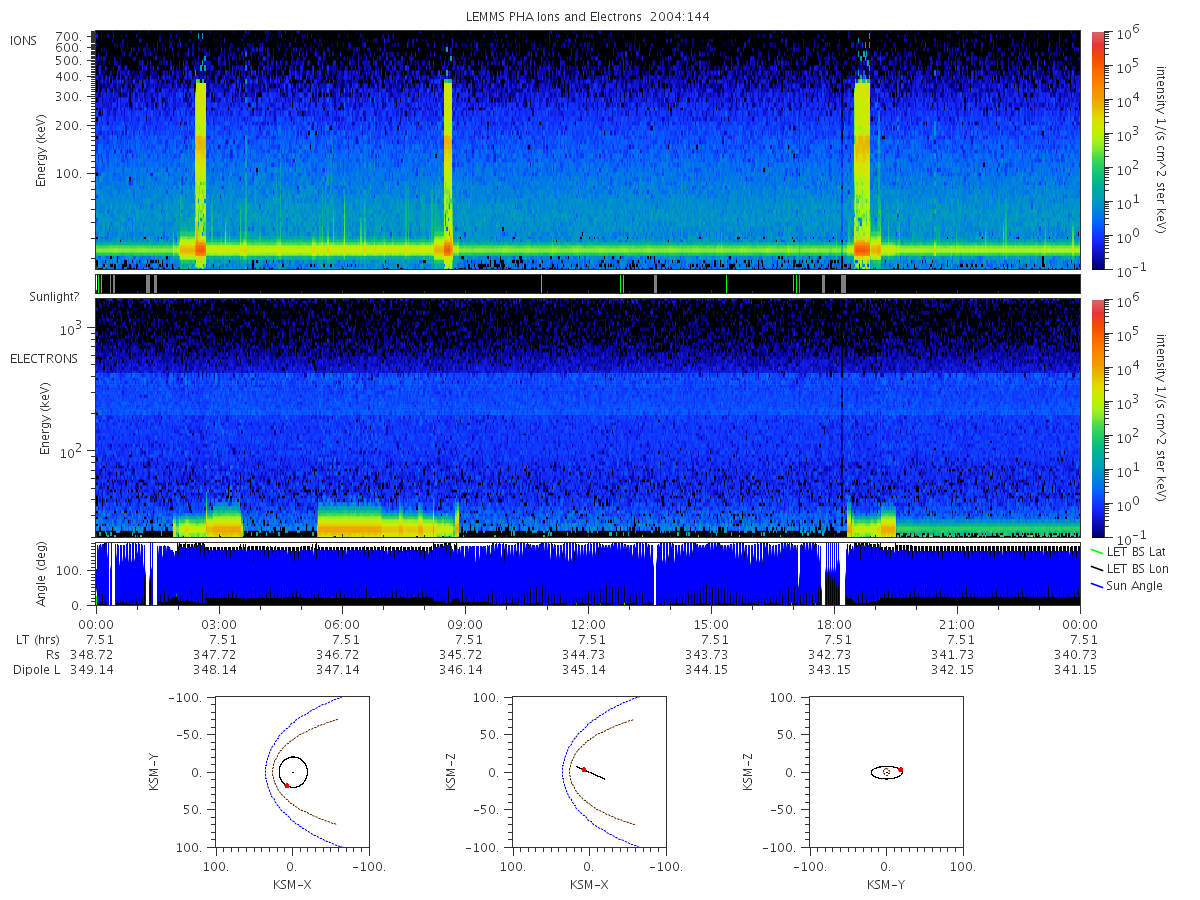Click the plot title LEMMS PHA Ions and Electrons
The height and width of the screenshot is (900, 1200).
(588, 17)
